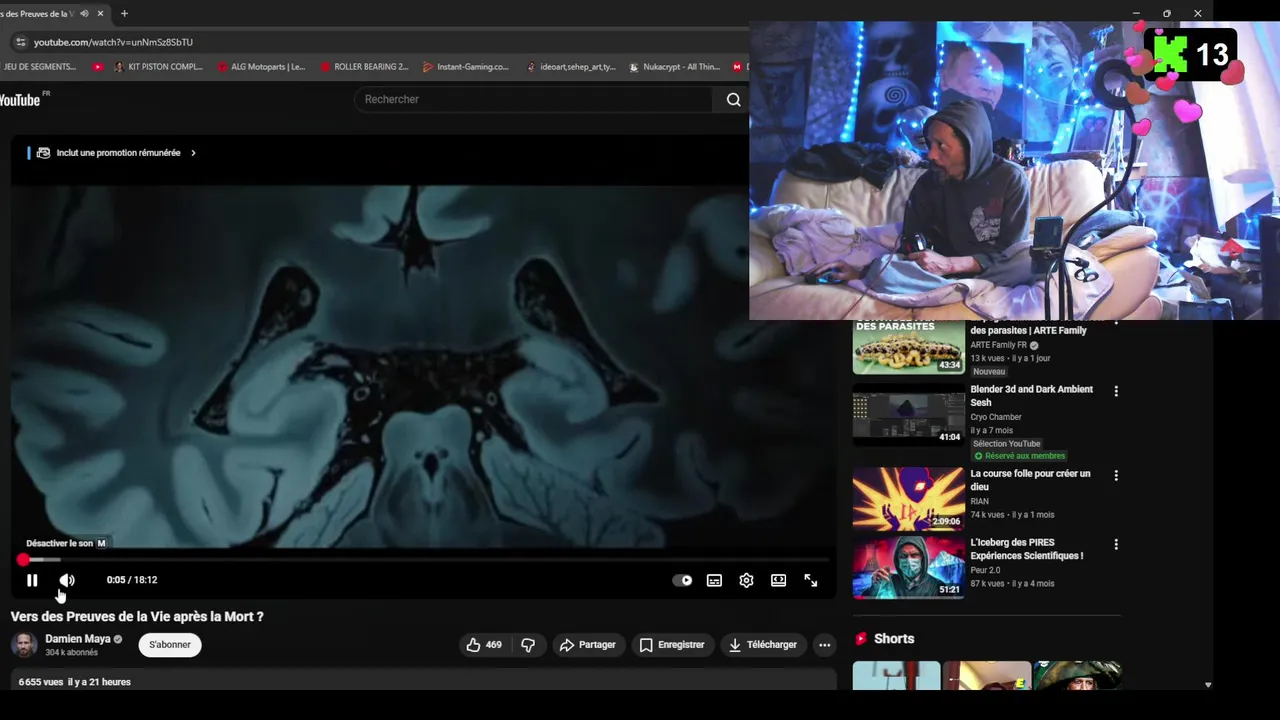
Task: Open the 'ALG Motoparts' bookmark
Action: pyautogui.click(x=260, y=67)
